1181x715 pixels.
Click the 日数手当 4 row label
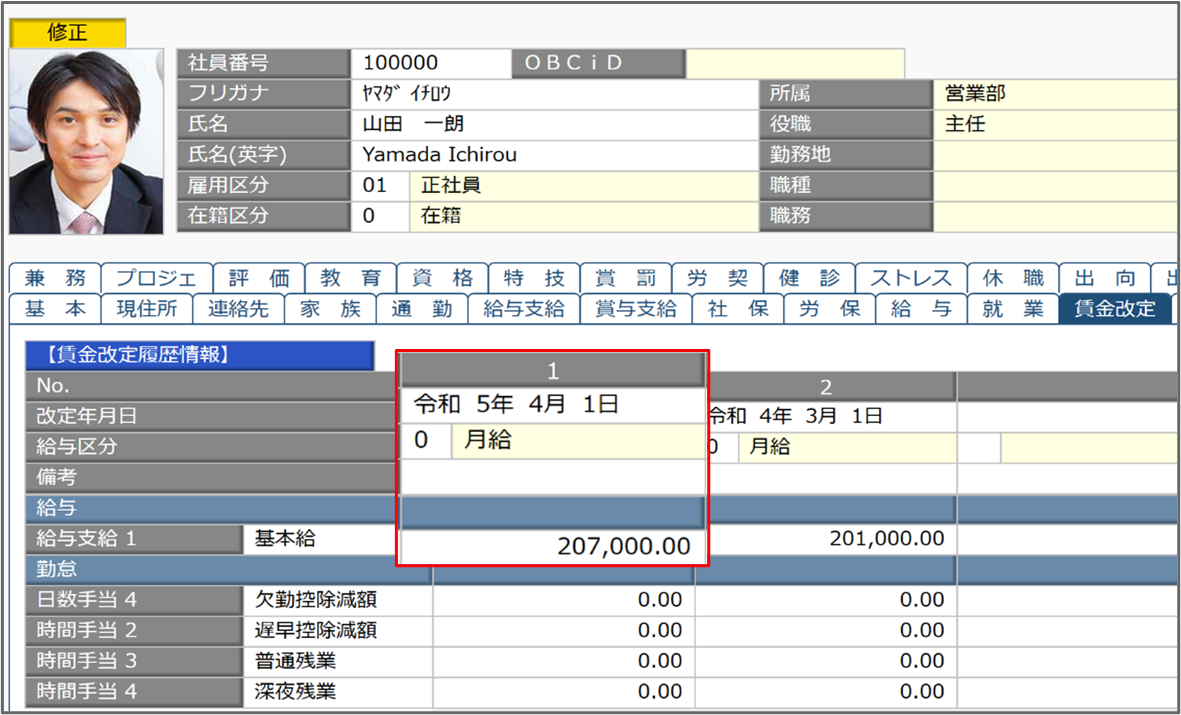134,600
